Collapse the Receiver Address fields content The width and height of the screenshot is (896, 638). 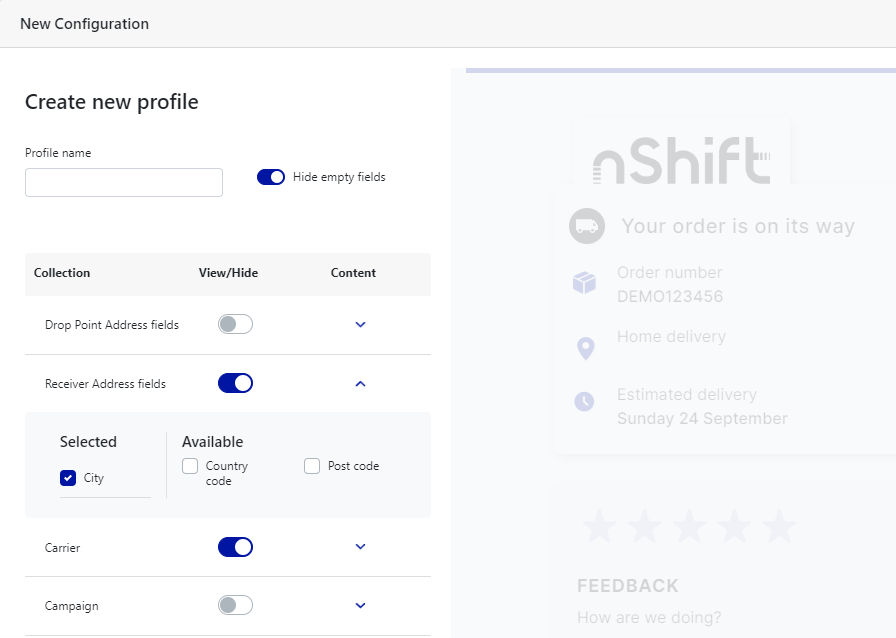click(x=361, y=383)
